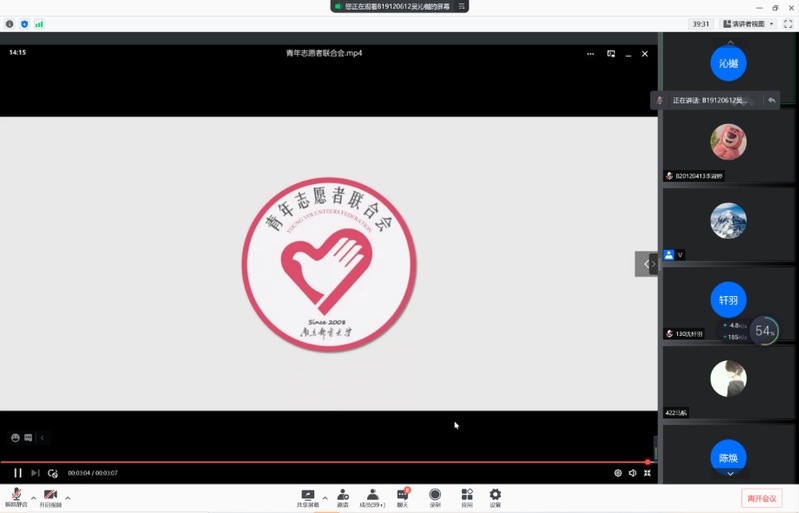The height and width of the screenshot is (513, 799).
Task: Open the video player more options menu
Action: click(590, 54)
